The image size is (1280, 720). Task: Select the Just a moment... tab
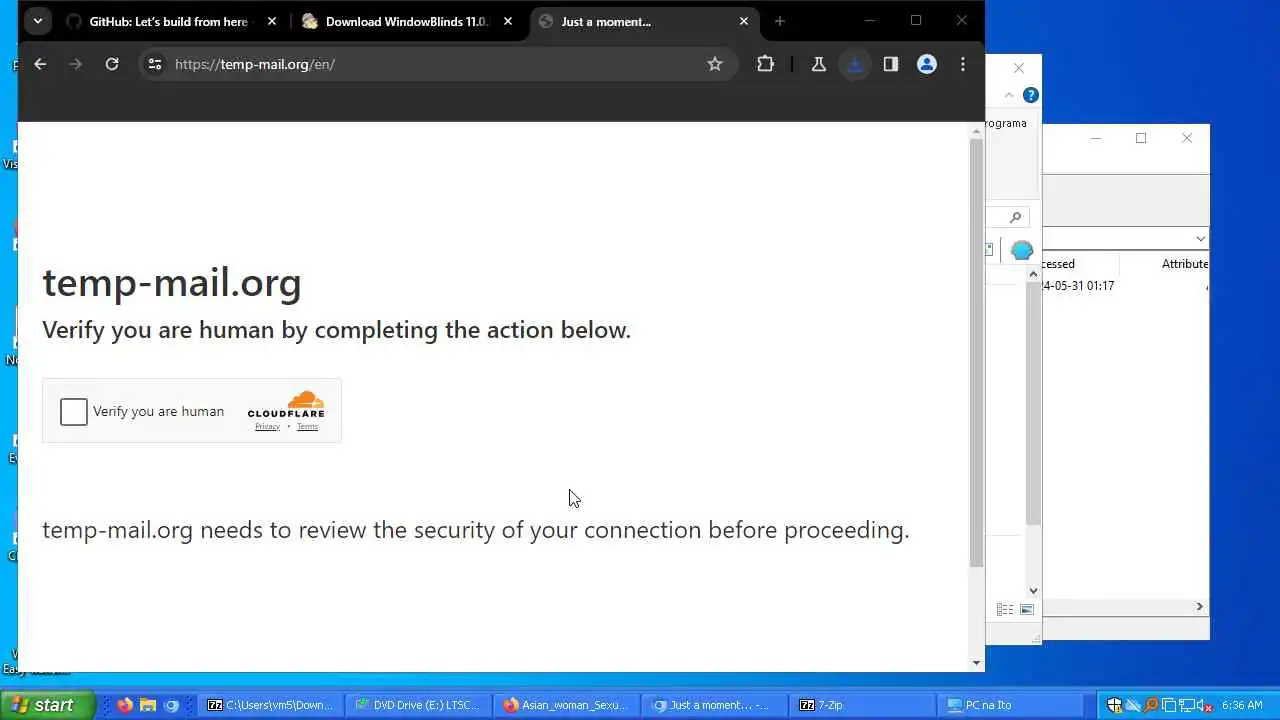coord(642,21)
